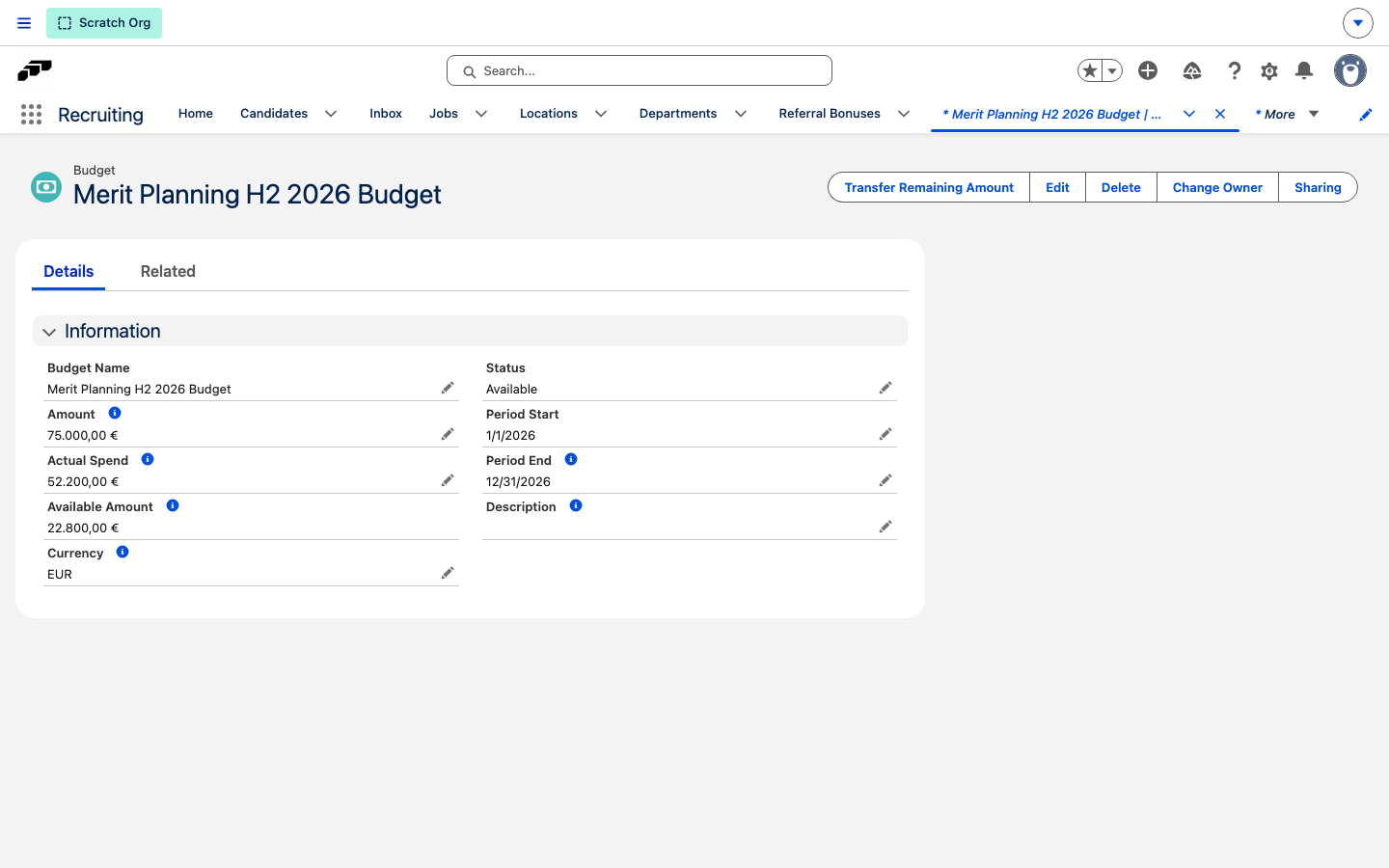Open the Notifications bell
The image size is (1389, 868).
1304,70
